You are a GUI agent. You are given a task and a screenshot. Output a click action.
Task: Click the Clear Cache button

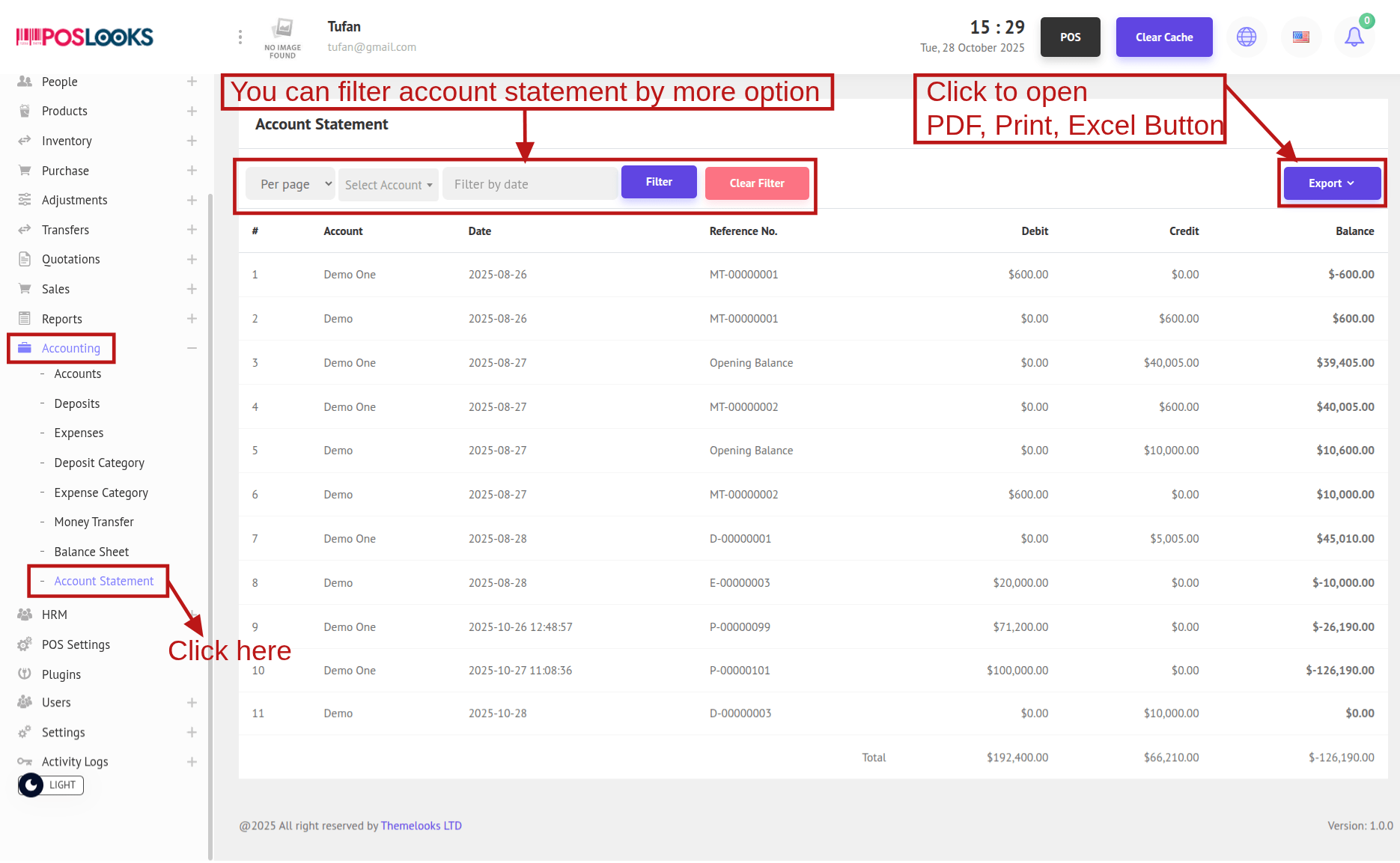1163,37
